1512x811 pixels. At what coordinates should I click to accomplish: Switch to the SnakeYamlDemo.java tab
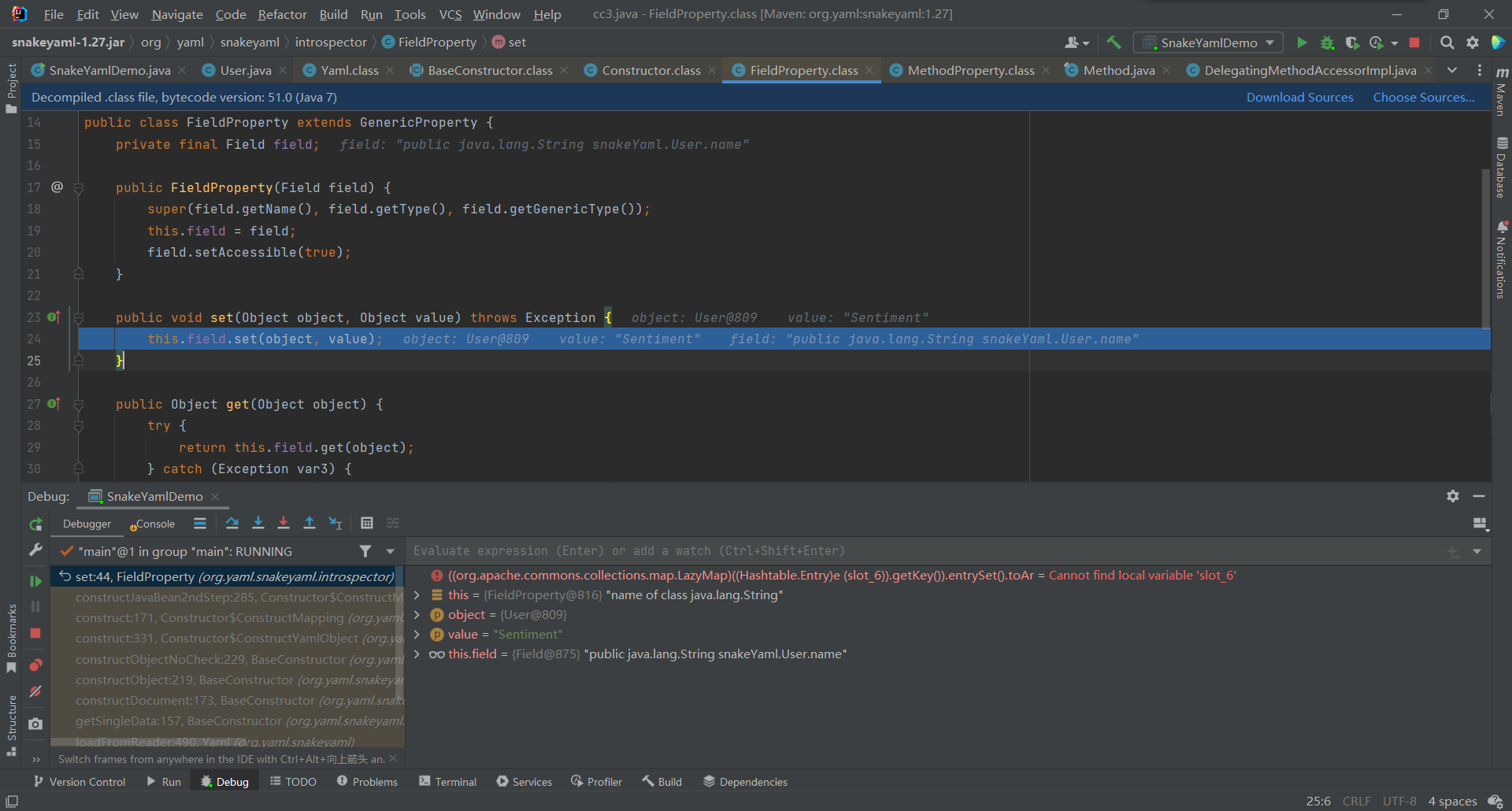coord(109,70)
